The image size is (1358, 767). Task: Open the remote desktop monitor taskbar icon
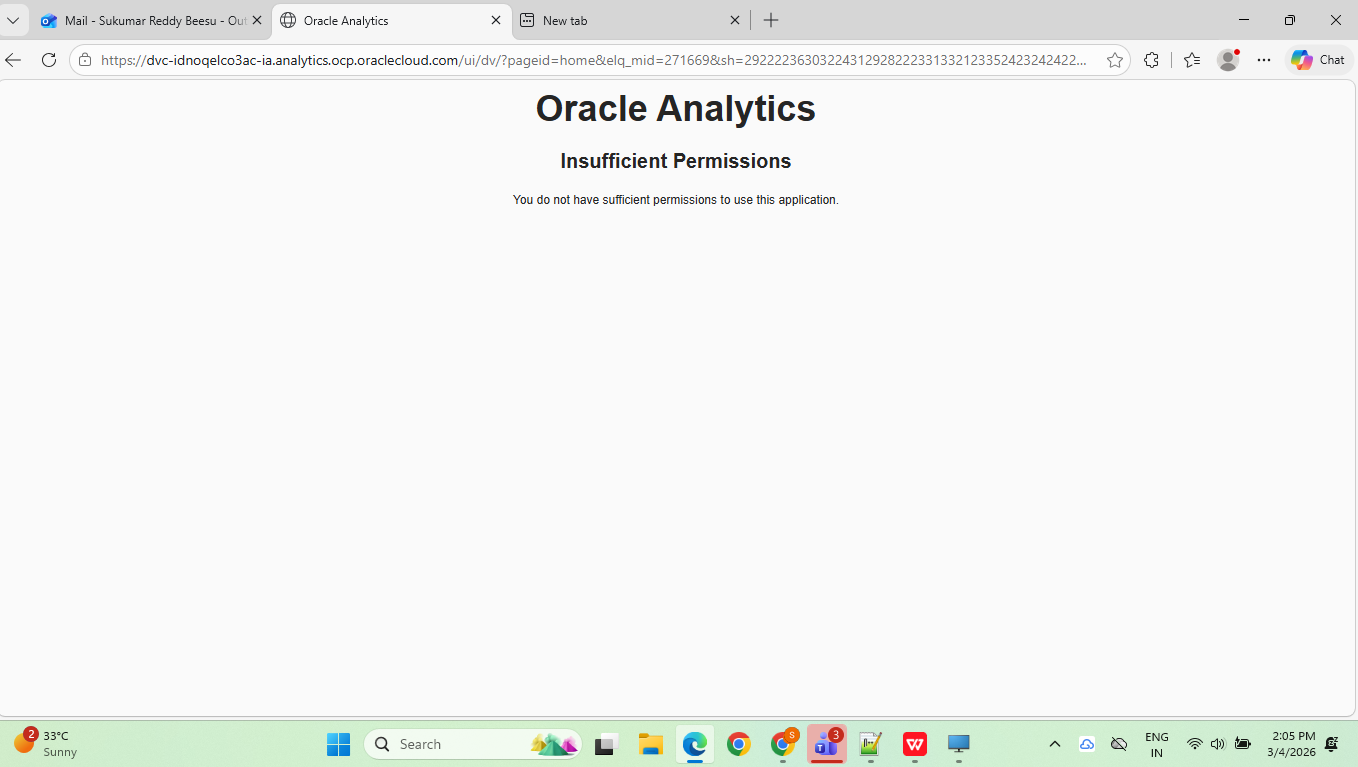[x=959, y=744]
